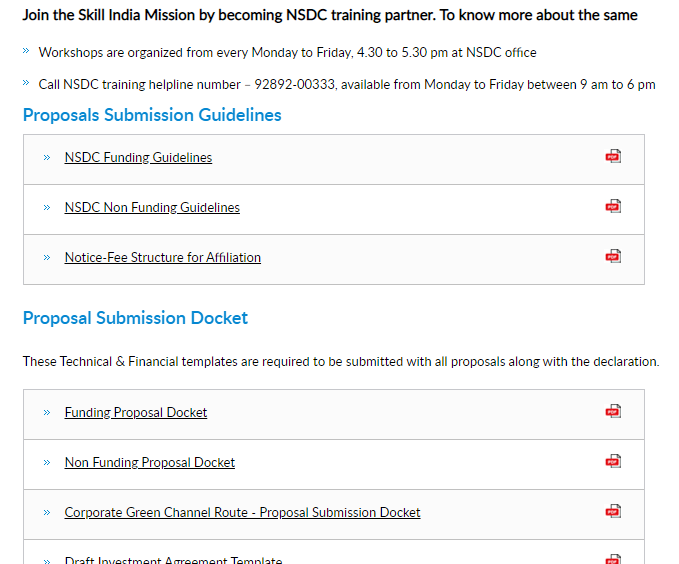The width and height of the screenshot is (679, 564).
Task: Click the Proposals Submission Guidelines heading
Action: click(152, 115)
